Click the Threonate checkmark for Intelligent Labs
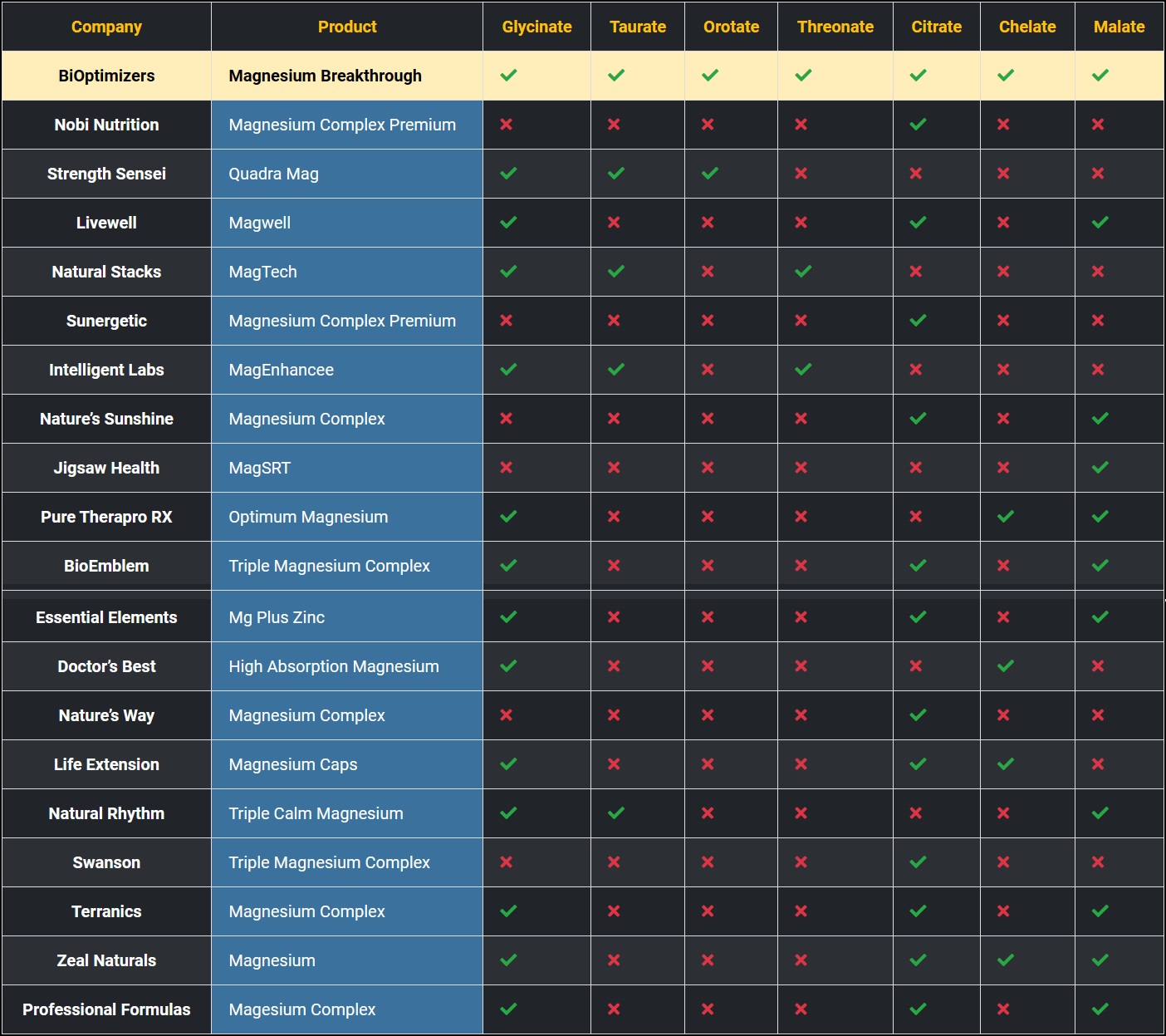Image resolution: width=1166 pixels, height=1036 pixels. click(x=803, y=370)
